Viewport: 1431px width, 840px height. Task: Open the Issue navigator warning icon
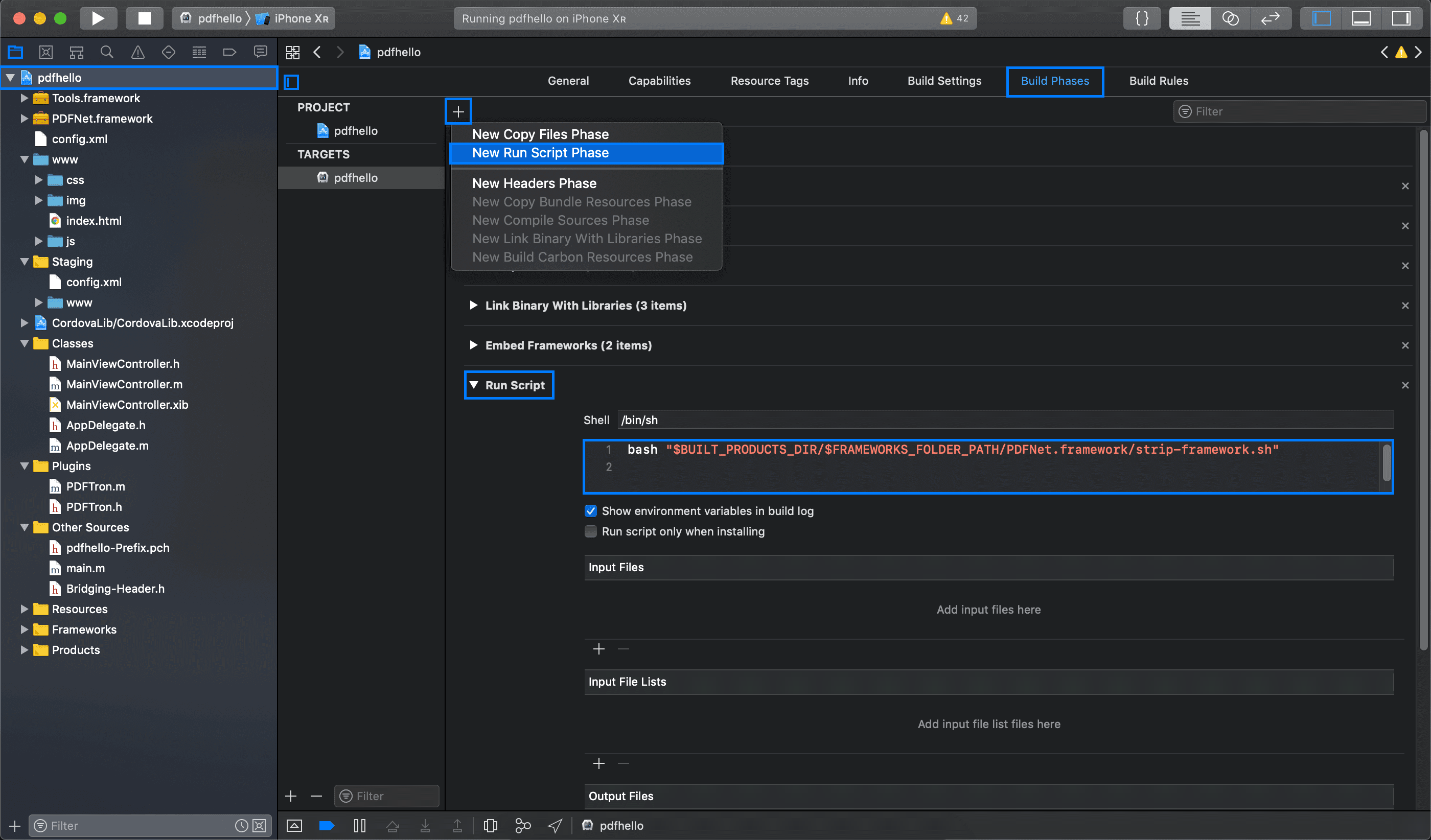137,52
